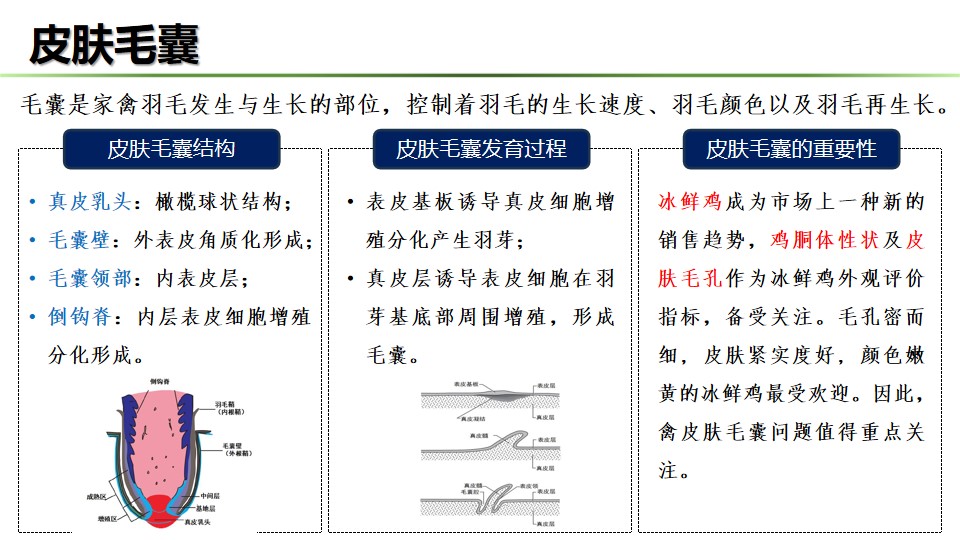Screen dimensions: 960x540
Task: Click the intro sentence beginning 毛囊是家禽羽毛
Action: 480,106
